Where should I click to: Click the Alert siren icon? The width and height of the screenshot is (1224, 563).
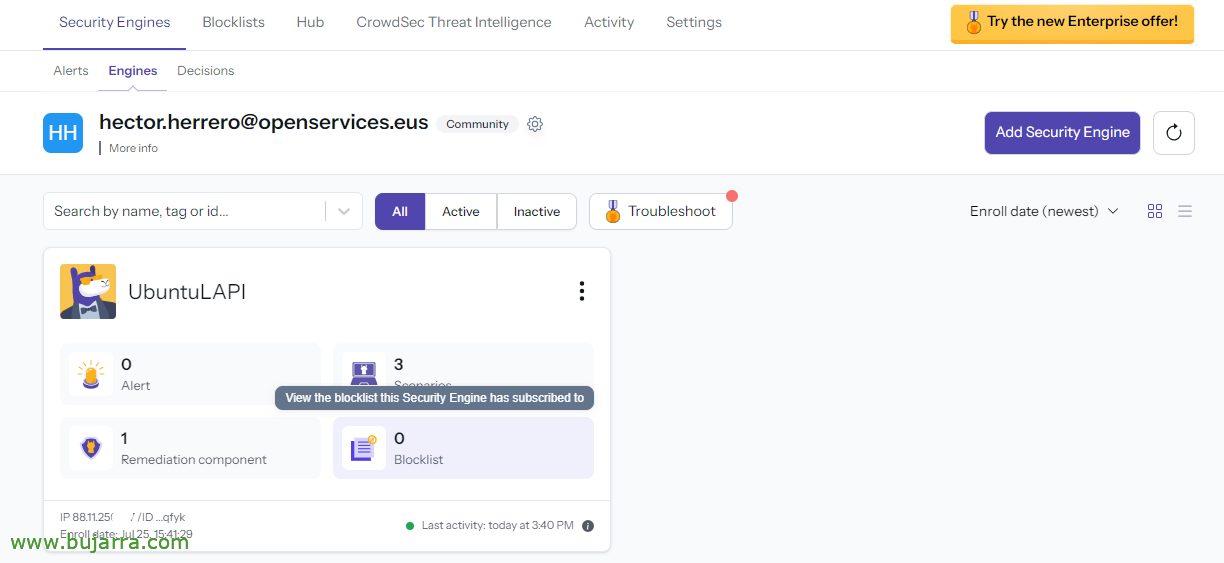click(91, 374)
